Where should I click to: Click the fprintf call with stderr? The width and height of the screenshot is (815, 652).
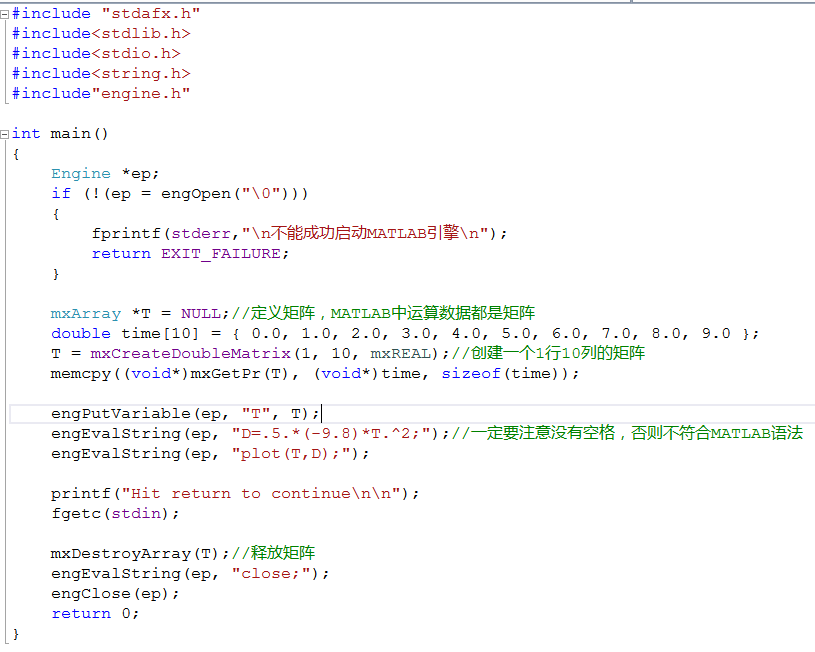[298, 233]
